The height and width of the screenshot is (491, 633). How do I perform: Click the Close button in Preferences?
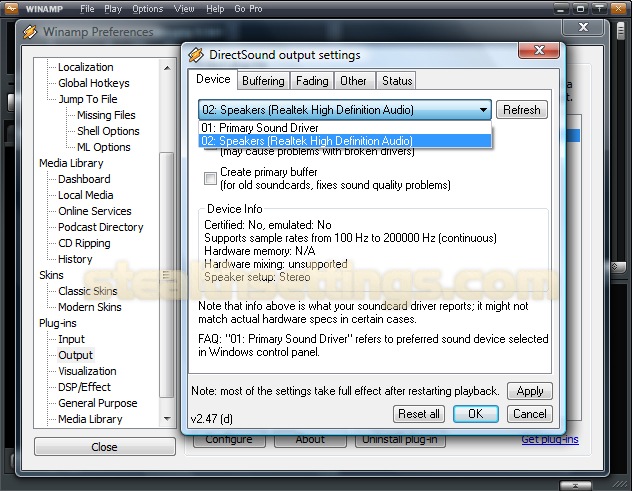105,447
